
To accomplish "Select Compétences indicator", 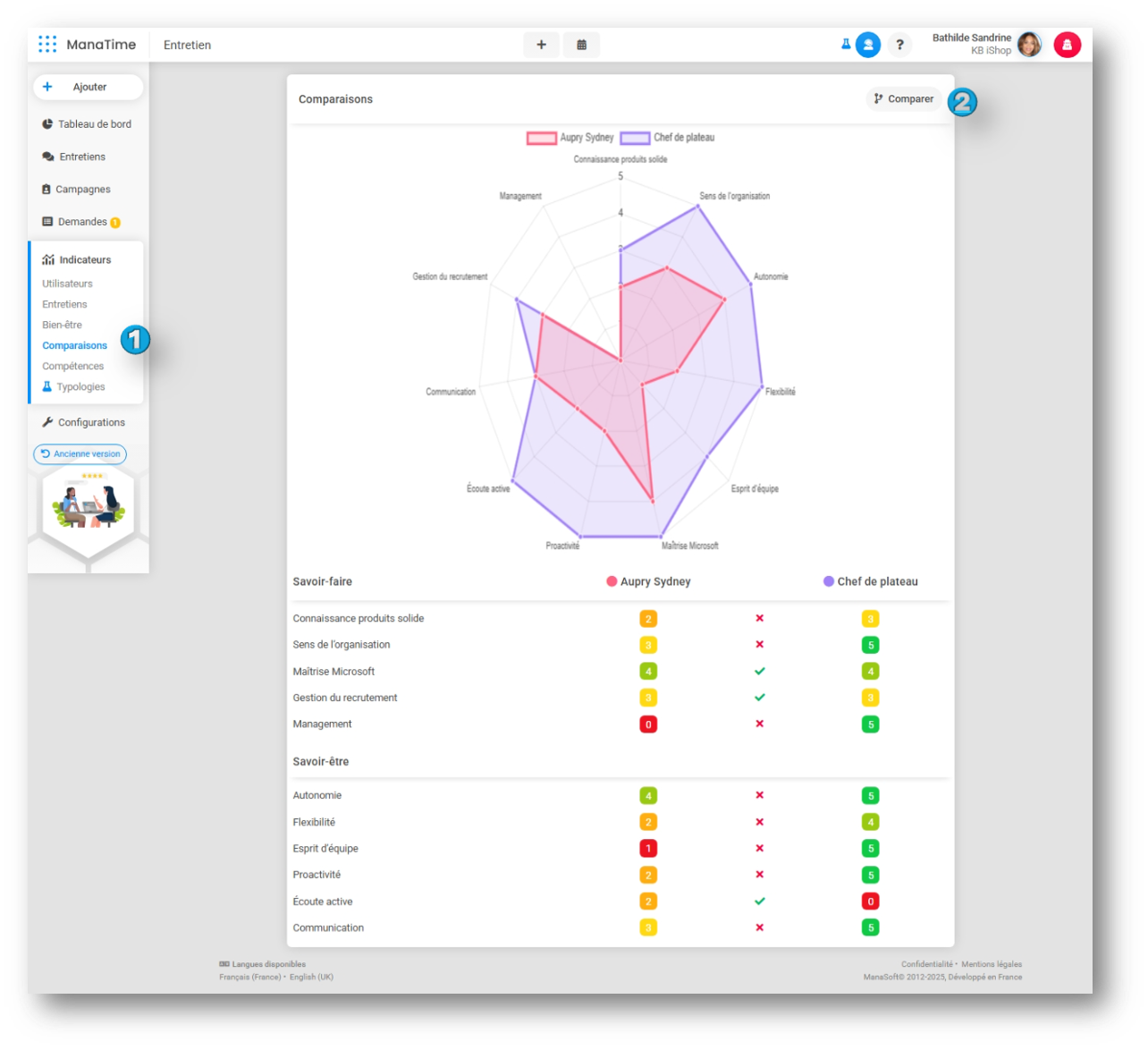I will point(72,366).
